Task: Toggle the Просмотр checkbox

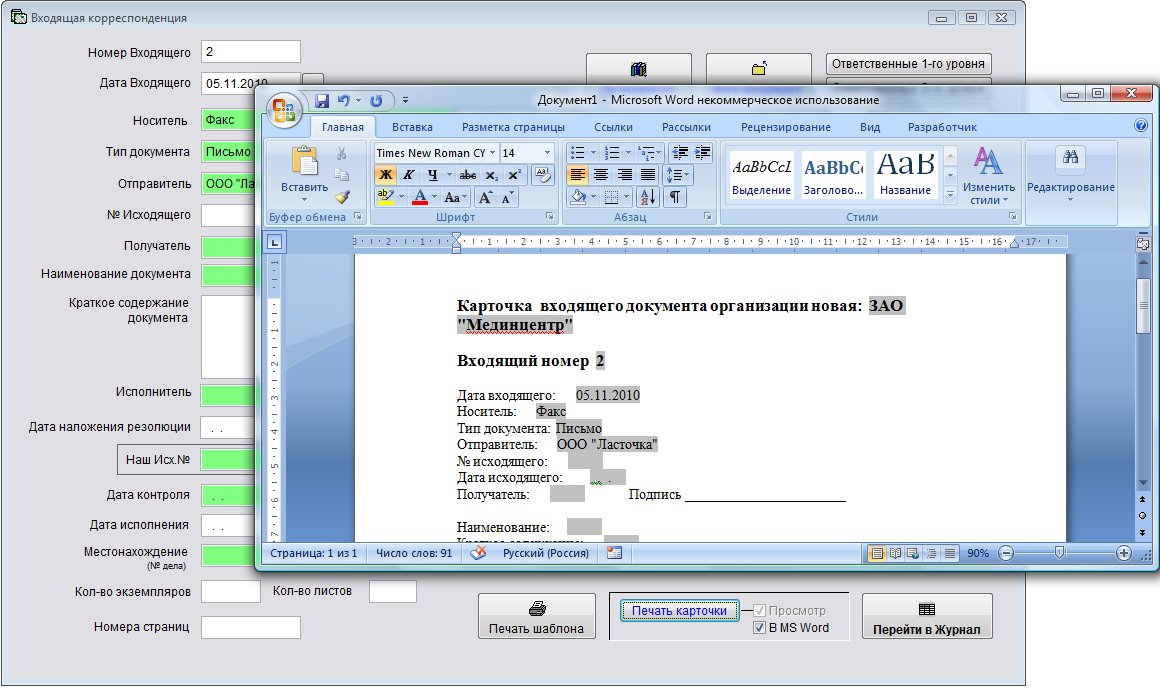Action: (759, 610)
